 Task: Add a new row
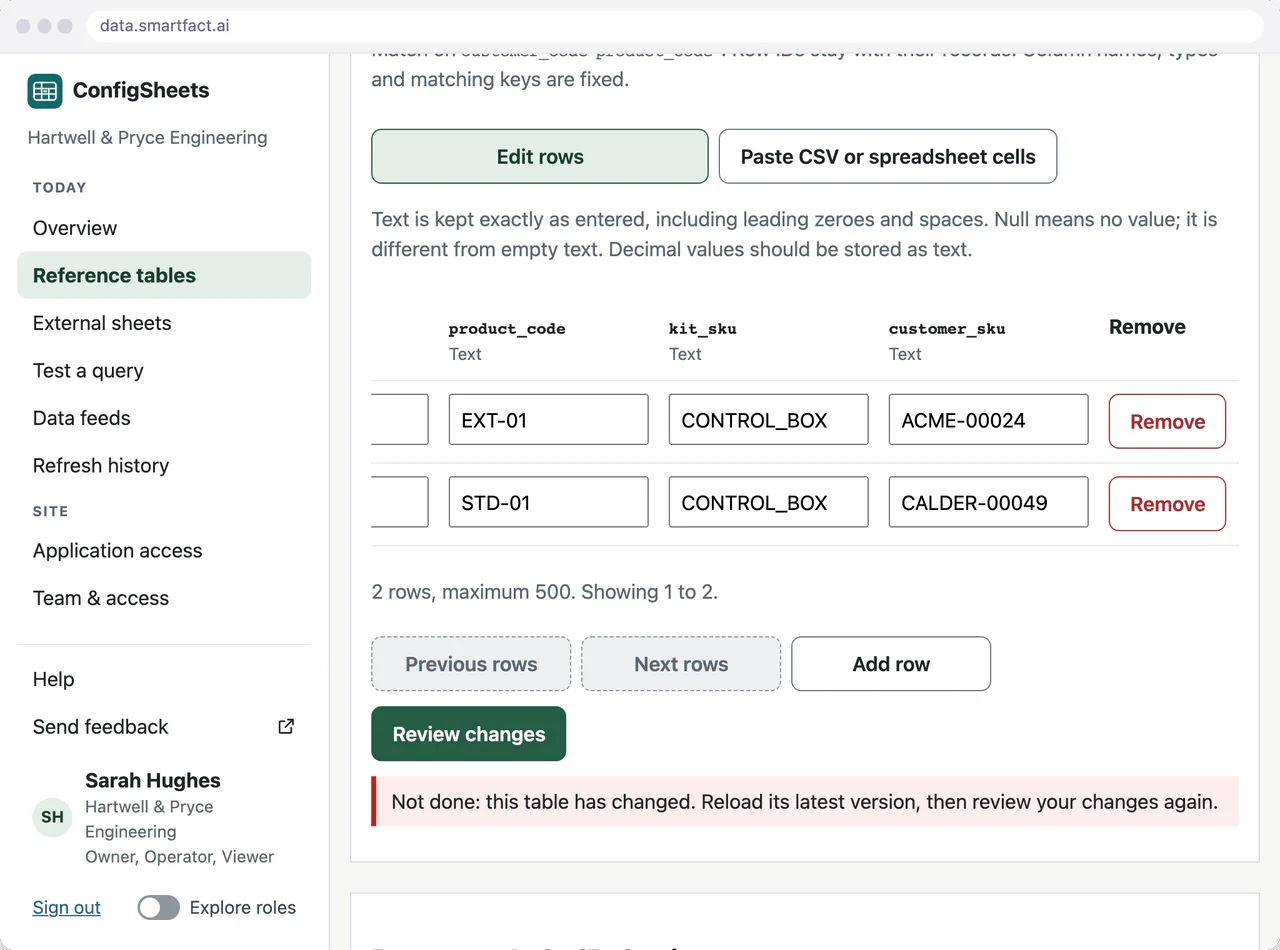[x=891, y=664]
